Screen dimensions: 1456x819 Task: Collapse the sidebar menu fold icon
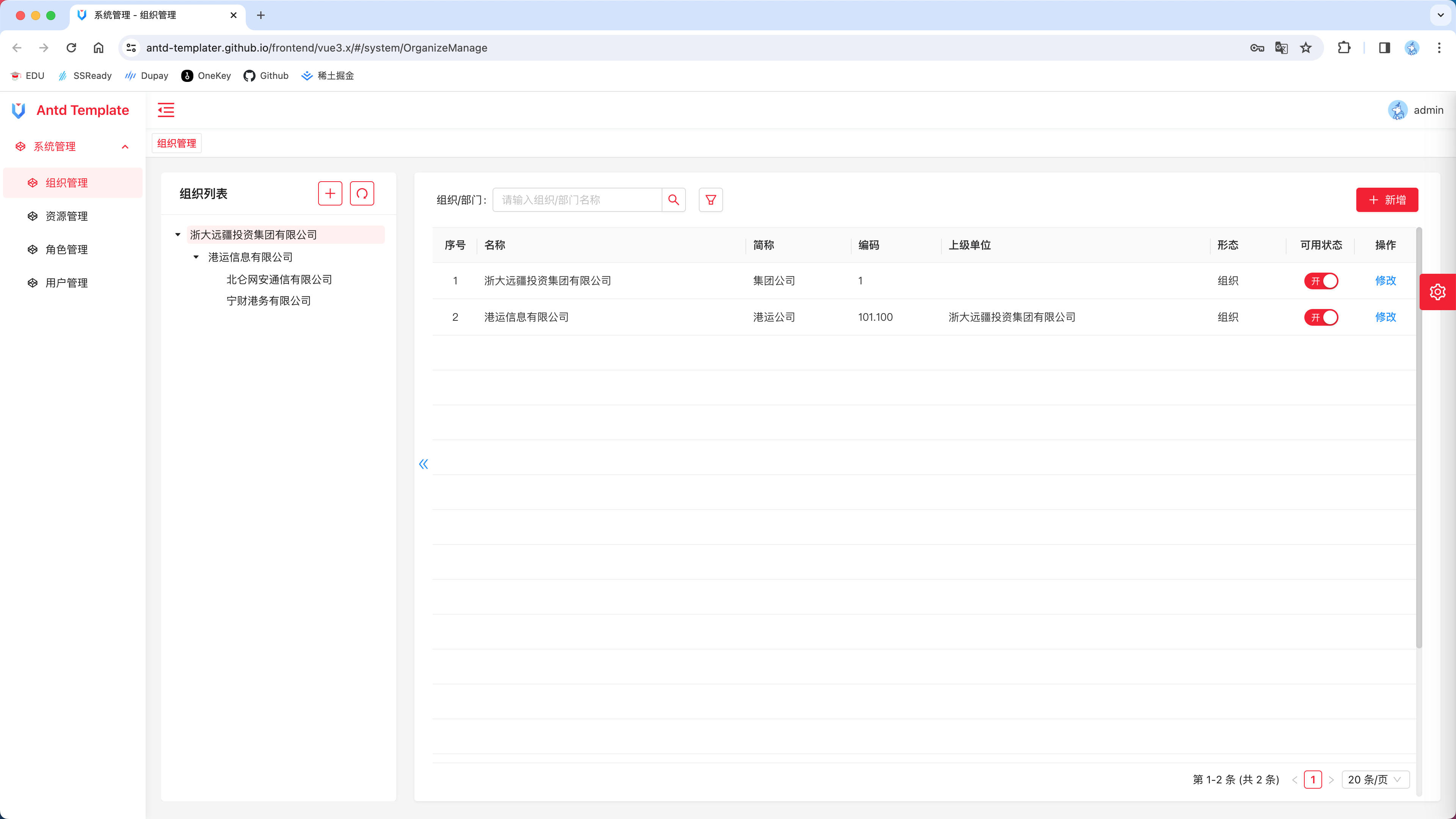(x=166, y=110)
